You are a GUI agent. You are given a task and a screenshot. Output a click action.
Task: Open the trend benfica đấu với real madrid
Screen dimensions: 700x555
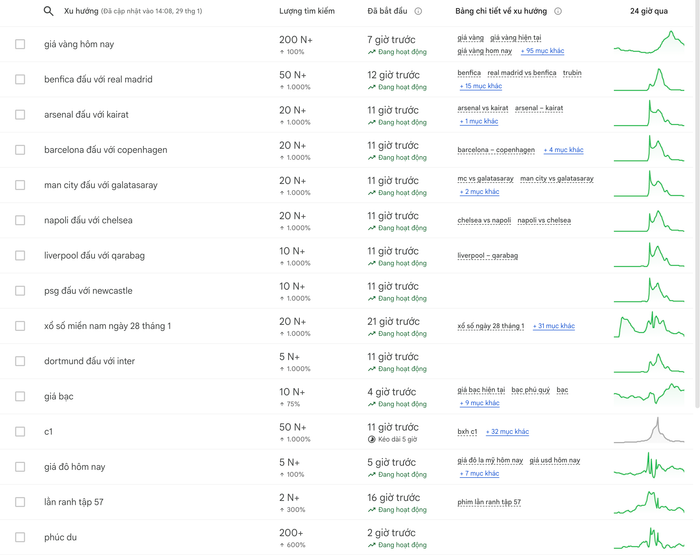click(98, 80)
